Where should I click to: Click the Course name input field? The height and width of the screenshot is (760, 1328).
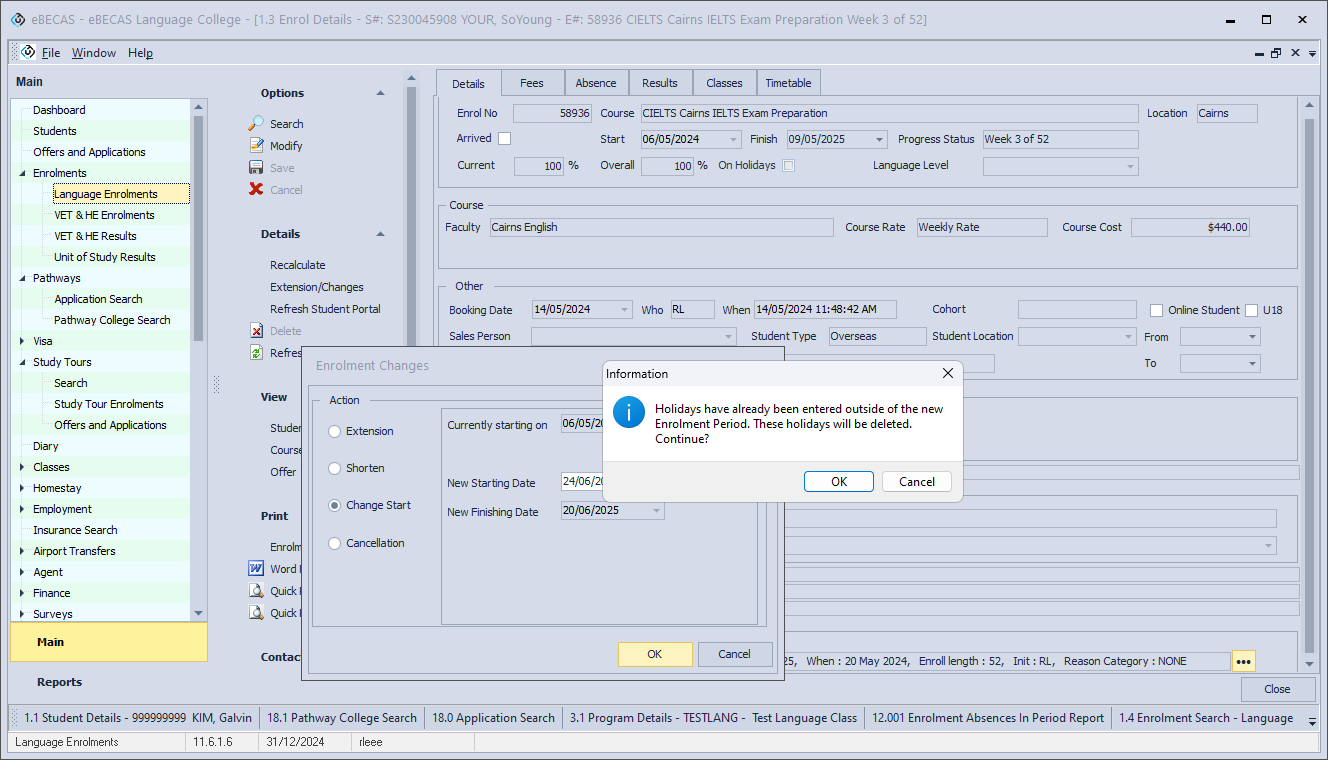(x=887, y=113)
